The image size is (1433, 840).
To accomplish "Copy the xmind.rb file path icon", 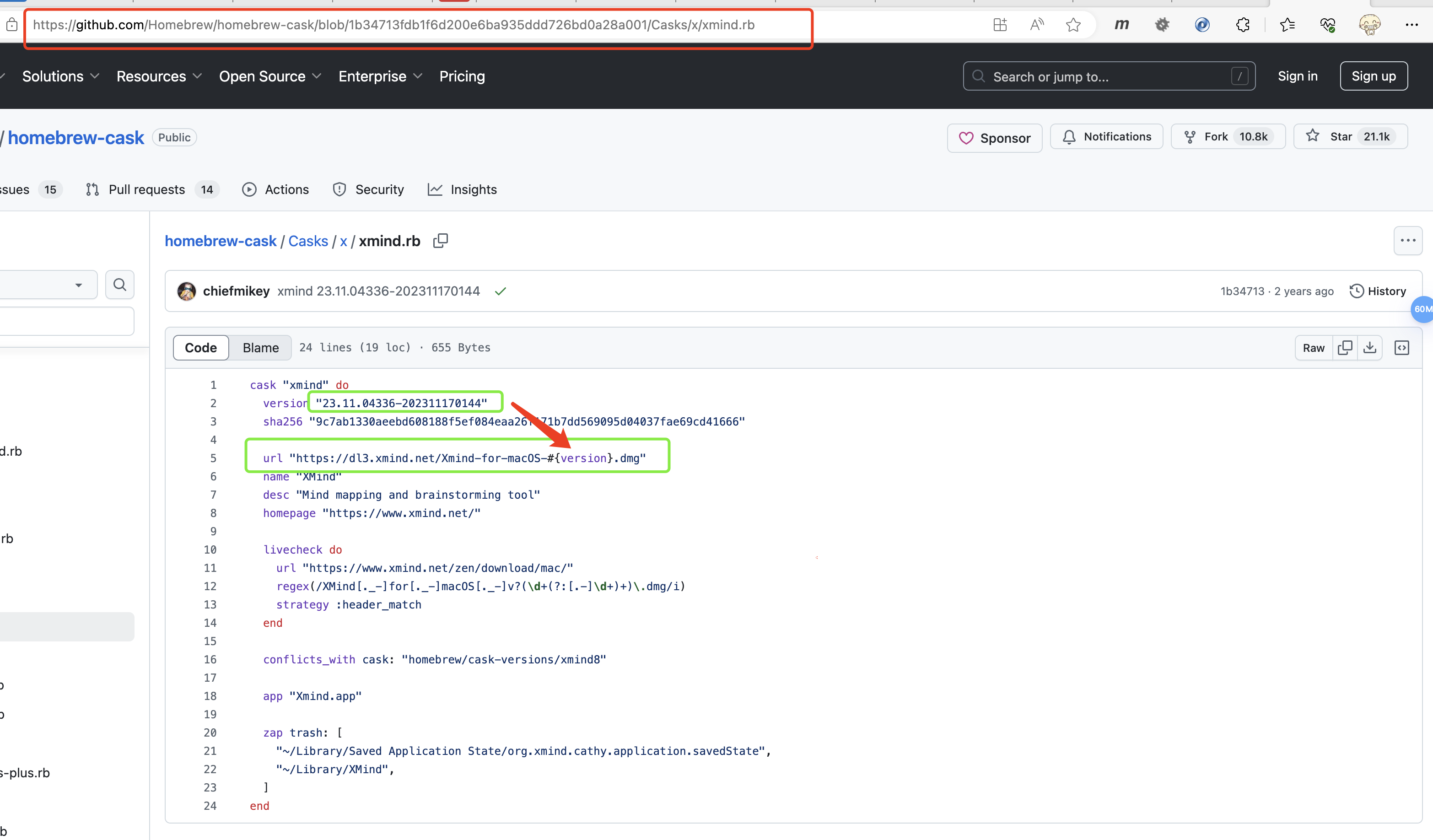I will tap(440, 241).
